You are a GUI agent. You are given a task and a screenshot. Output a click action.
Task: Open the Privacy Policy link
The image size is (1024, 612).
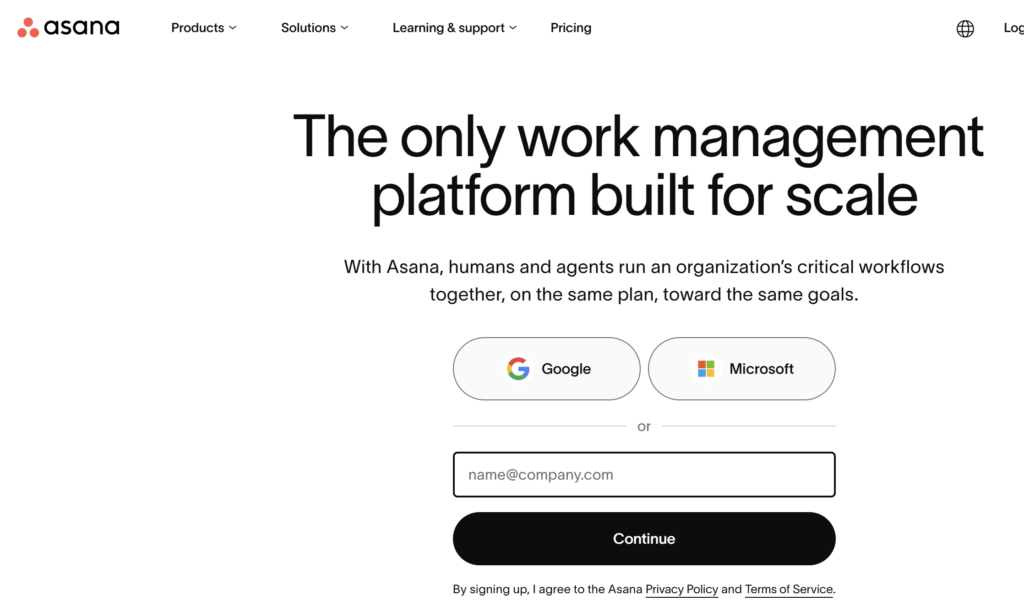point(682,589)
